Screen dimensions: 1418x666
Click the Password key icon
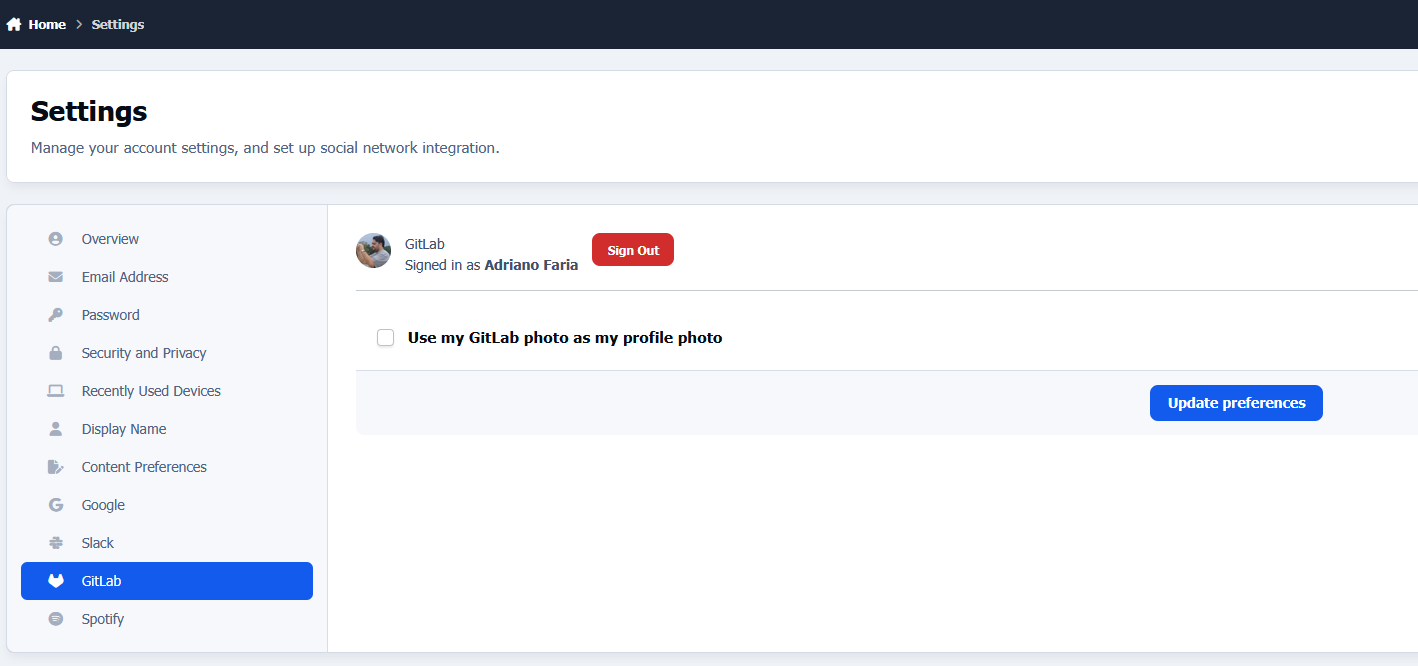click(x=56, y=315)
